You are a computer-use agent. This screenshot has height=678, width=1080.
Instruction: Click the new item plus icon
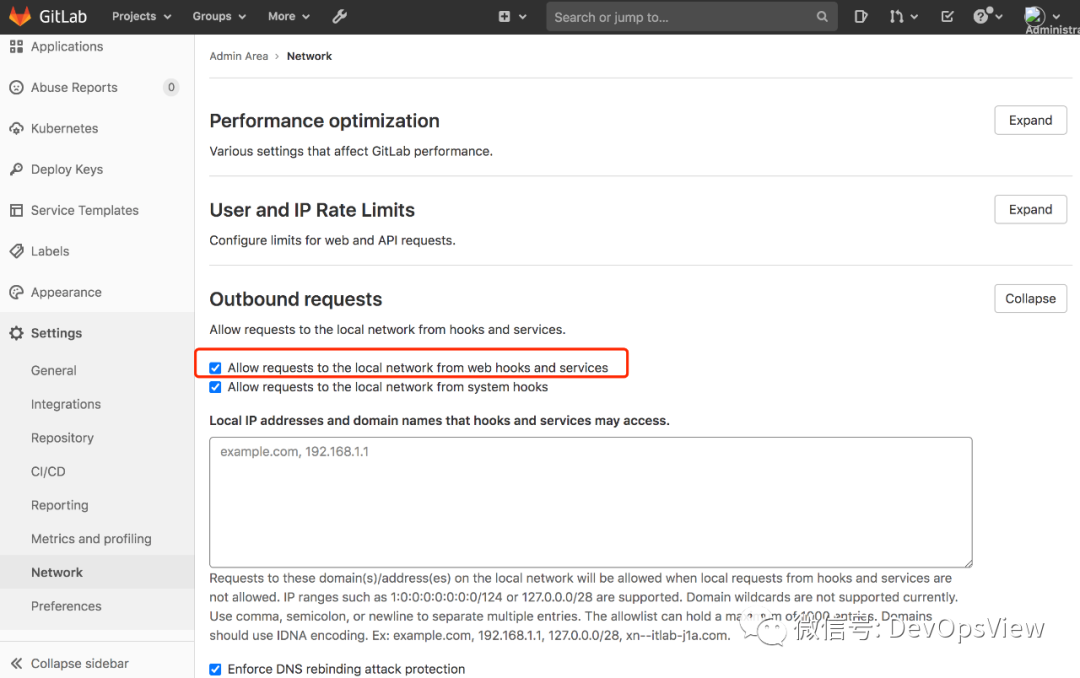pyautogui.click(x=504, y=17)
